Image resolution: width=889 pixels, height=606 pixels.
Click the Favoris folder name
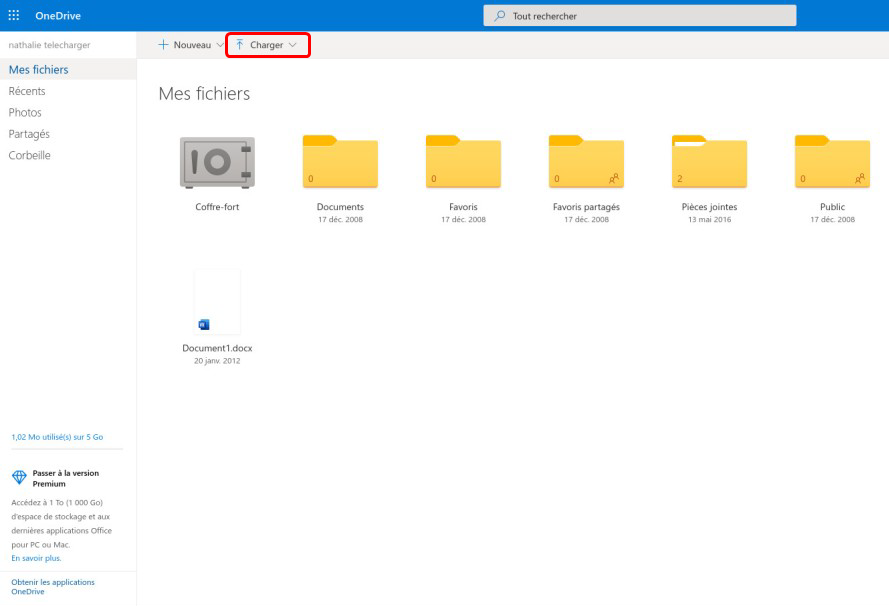(x=463, y=207)
